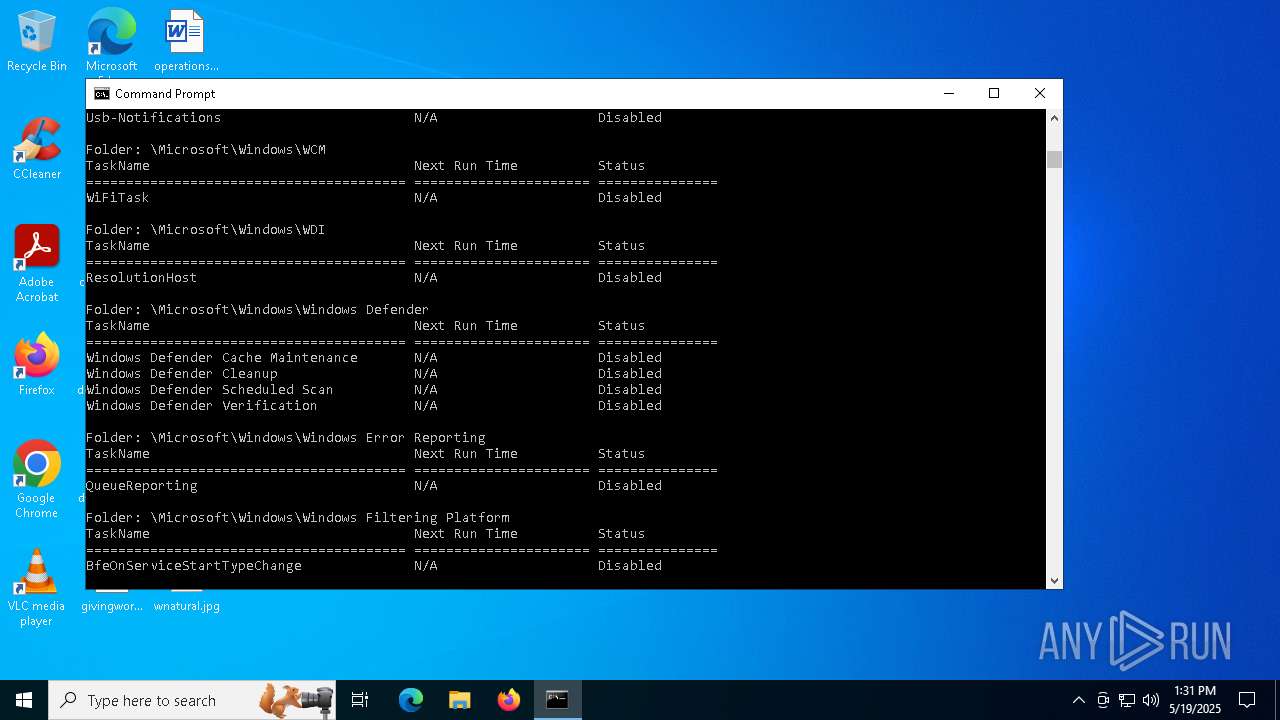The image size is (1280, 720).
Task: Open Firefox from the taskbar
Action: point(508,700)
